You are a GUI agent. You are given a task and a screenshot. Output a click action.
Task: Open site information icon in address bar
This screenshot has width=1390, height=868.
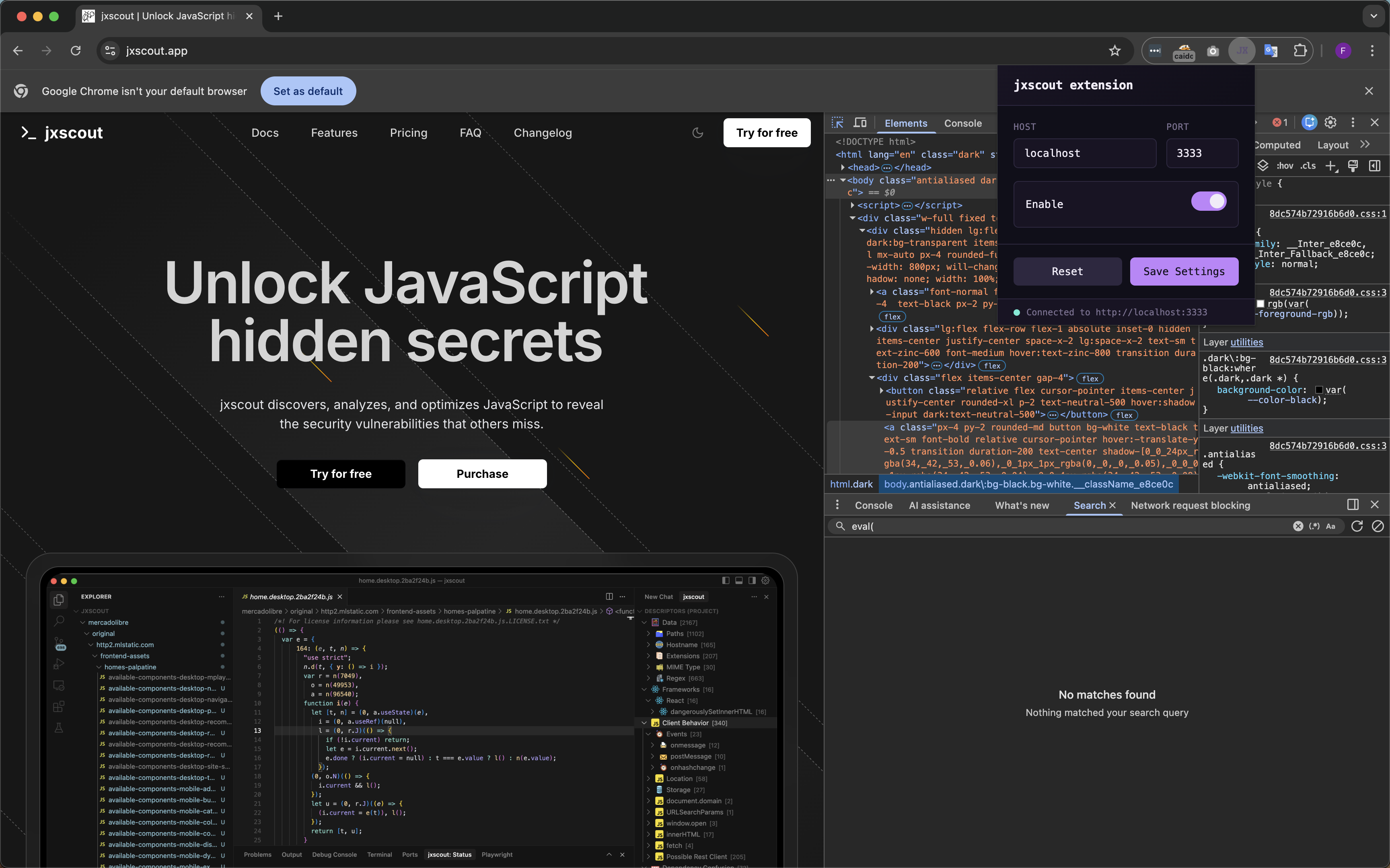[x=110, y=51]
